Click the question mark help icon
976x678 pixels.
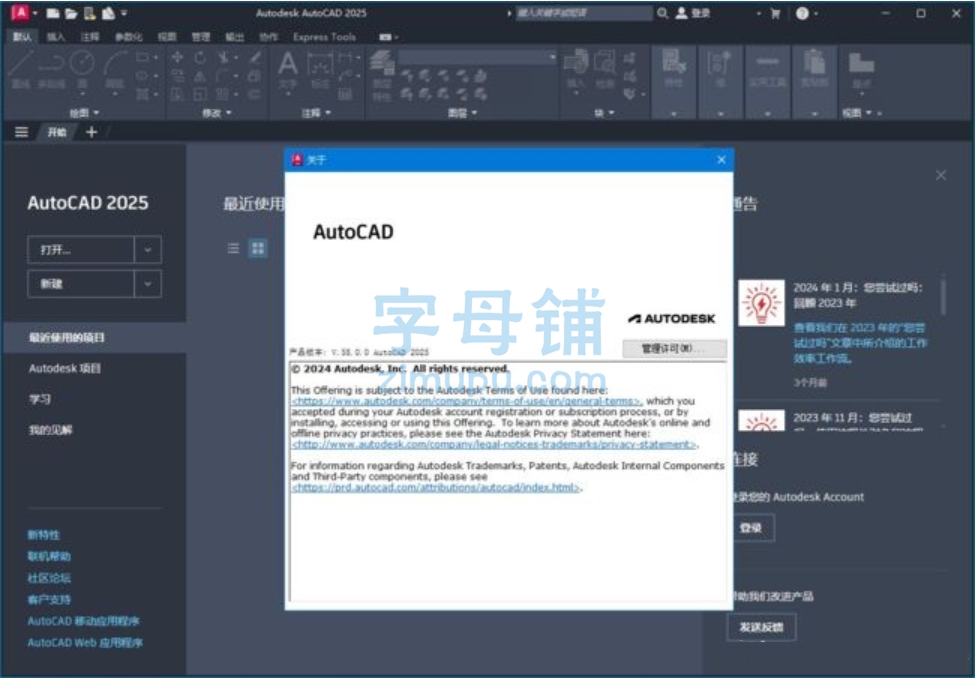pyautogui.click(x=802, y=13)
